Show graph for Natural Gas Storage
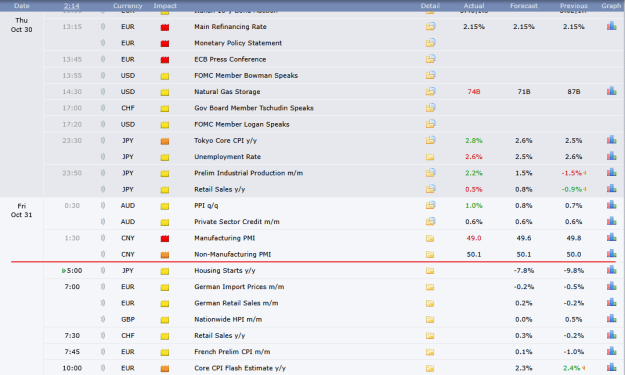Viewport: 625px width, 375px height. coord(611,91)
